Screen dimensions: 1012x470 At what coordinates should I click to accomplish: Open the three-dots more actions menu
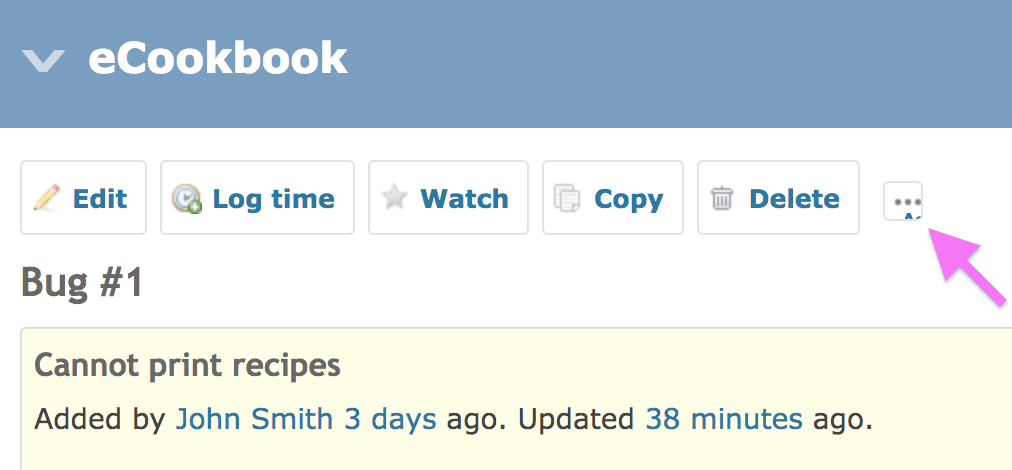[903, 201]
